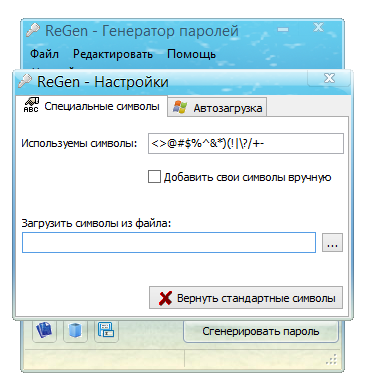Viewport: 387px width, 388px height.
Task: Select the Специальные символы tab
Action: 91,106
